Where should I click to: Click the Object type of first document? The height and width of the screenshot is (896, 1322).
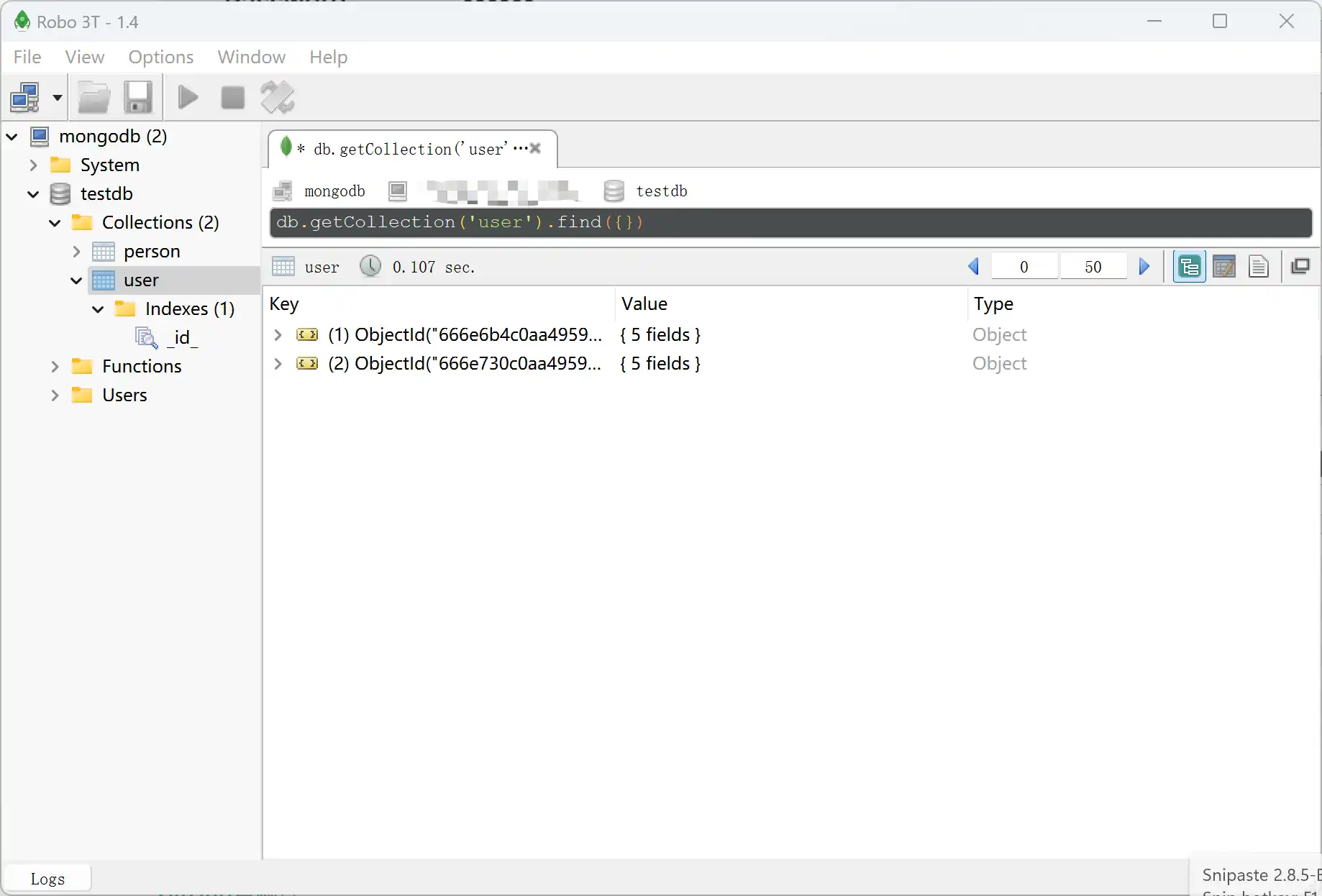pos(1000,334)
